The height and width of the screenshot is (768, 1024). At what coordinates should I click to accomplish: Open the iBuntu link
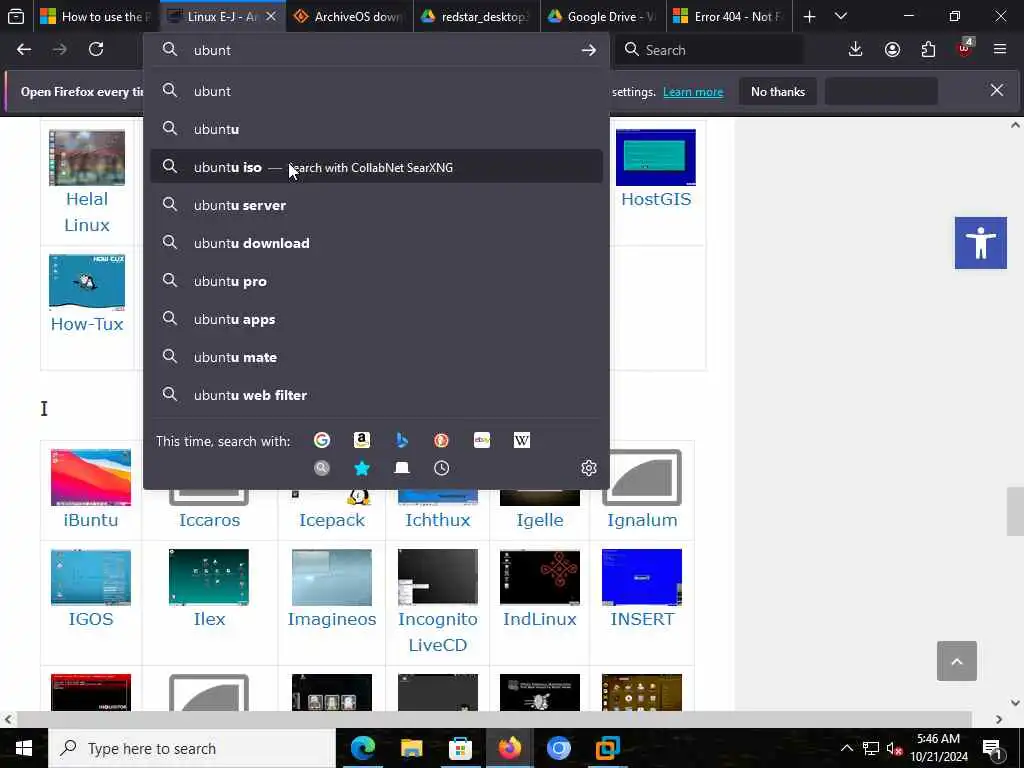coord(91,520)
